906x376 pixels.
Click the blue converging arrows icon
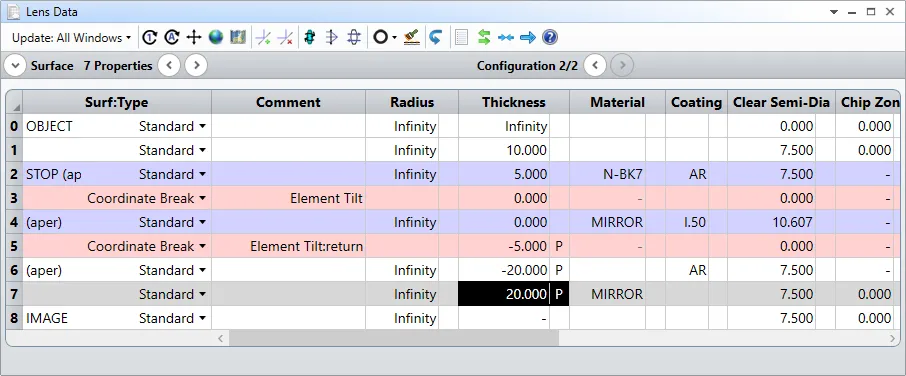point(506,38)
